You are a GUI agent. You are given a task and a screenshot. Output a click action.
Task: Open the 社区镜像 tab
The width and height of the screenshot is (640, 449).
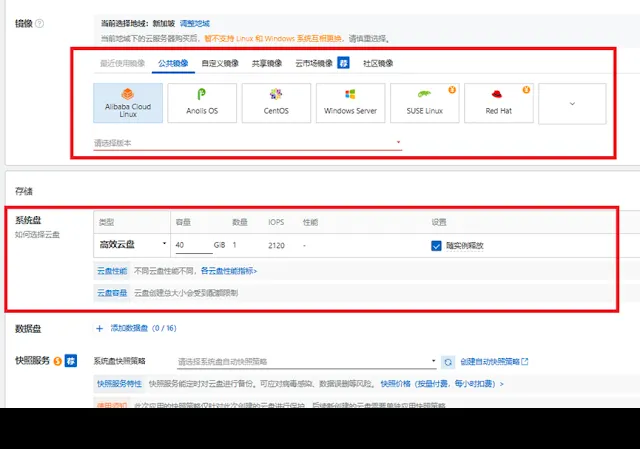[378, 63]
